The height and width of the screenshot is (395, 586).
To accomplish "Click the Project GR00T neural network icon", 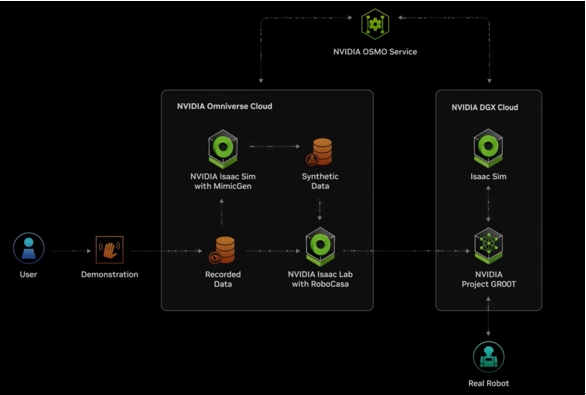I will (488, 246).
